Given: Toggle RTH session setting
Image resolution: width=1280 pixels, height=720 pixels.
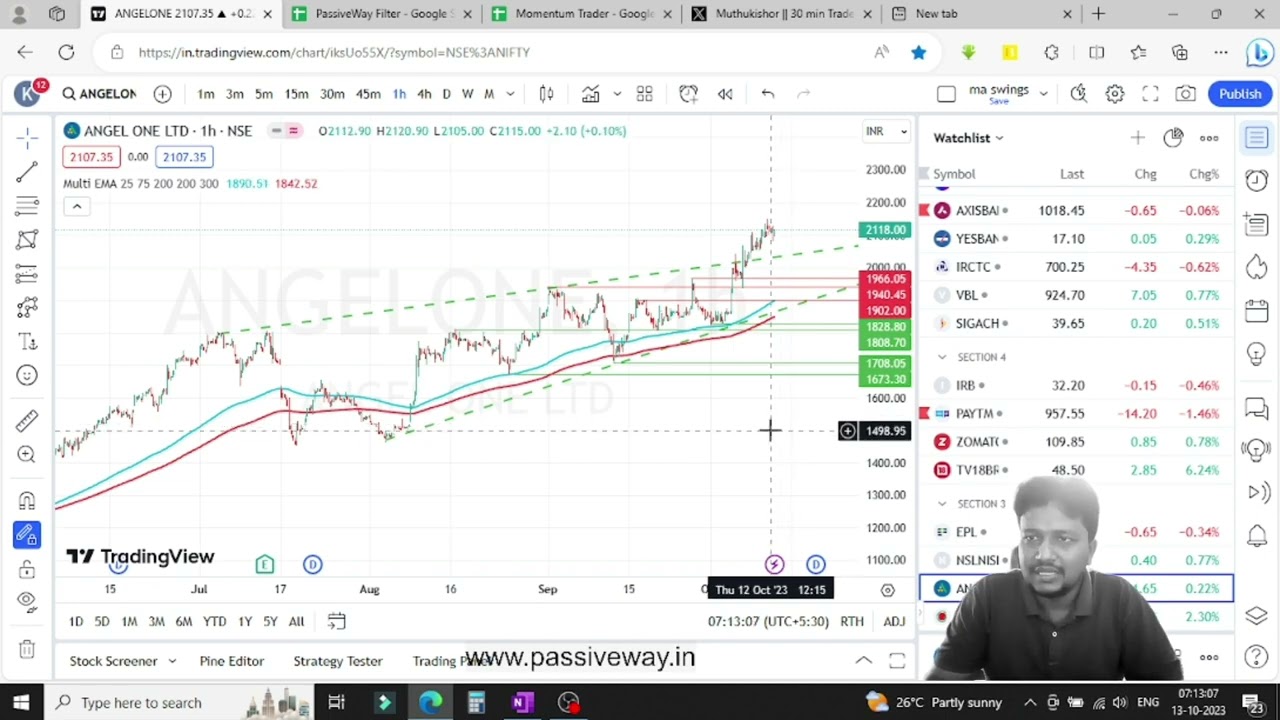Looking at the screenshot, I should point(852,621).
